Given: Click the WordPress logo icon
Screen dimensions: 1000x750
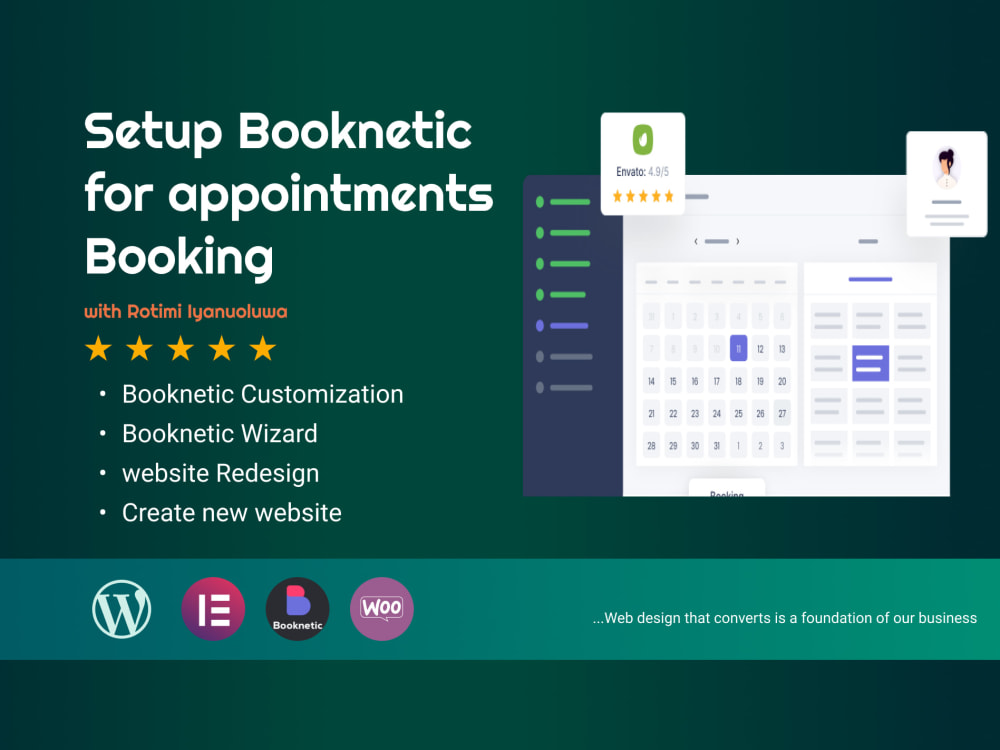Looking at the screenshot, I should click(120, 608).
